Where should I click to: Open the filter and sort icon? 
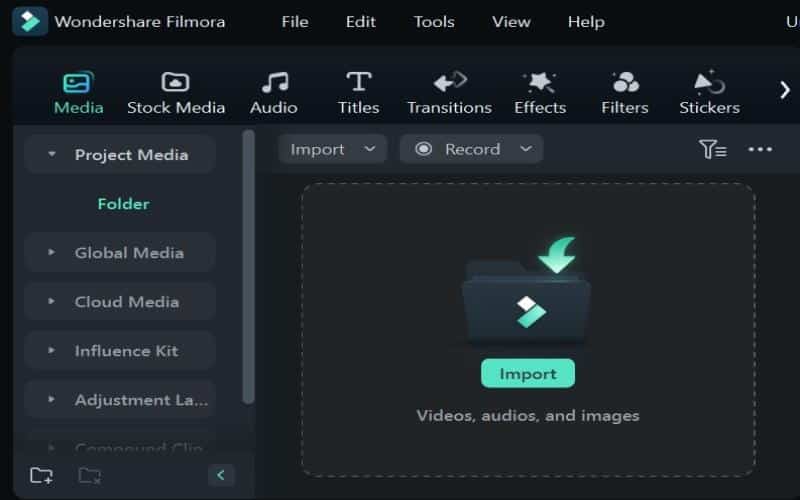tap(713, 149)
